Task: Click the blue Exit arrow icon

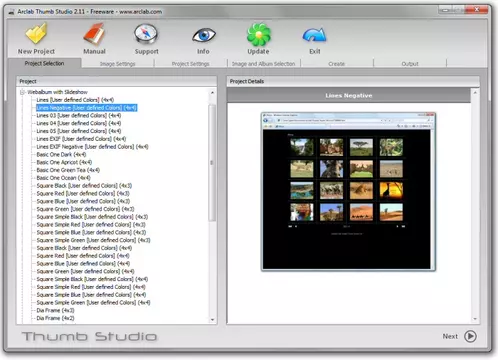Action: point(314,35)
